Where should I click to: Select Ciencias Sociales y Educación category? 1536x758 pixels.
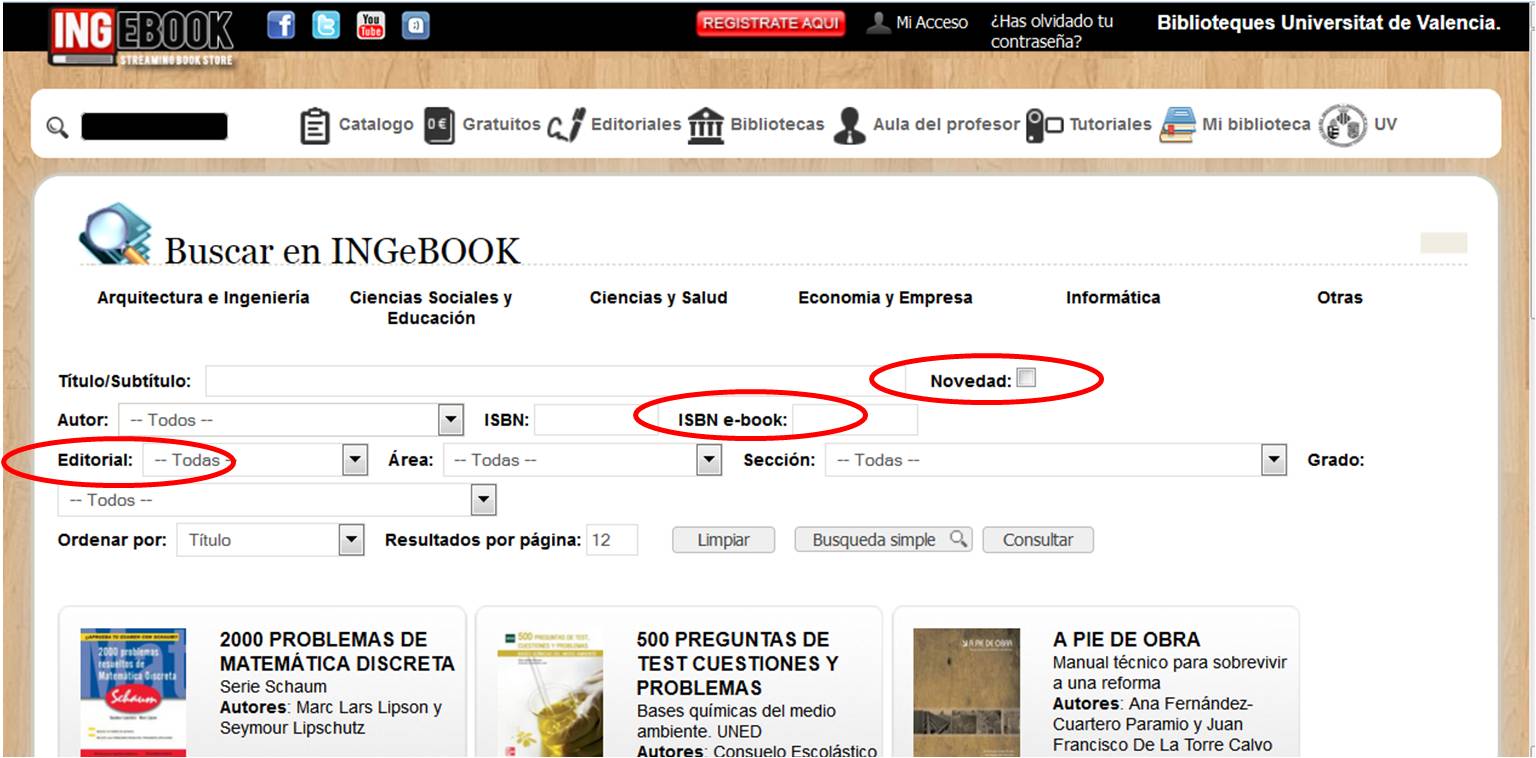coord(431,308)
